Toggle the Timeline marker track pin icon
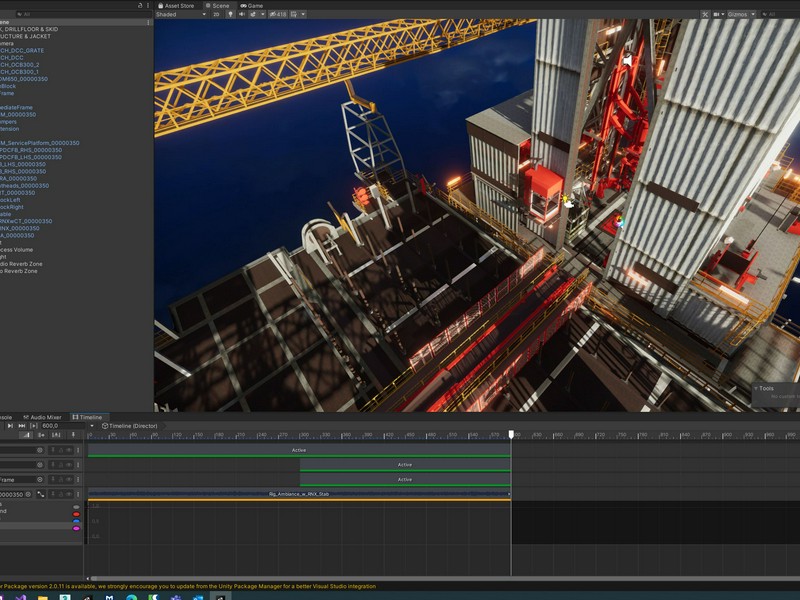This screenshot has height=600, width=800. coord(73,435)
